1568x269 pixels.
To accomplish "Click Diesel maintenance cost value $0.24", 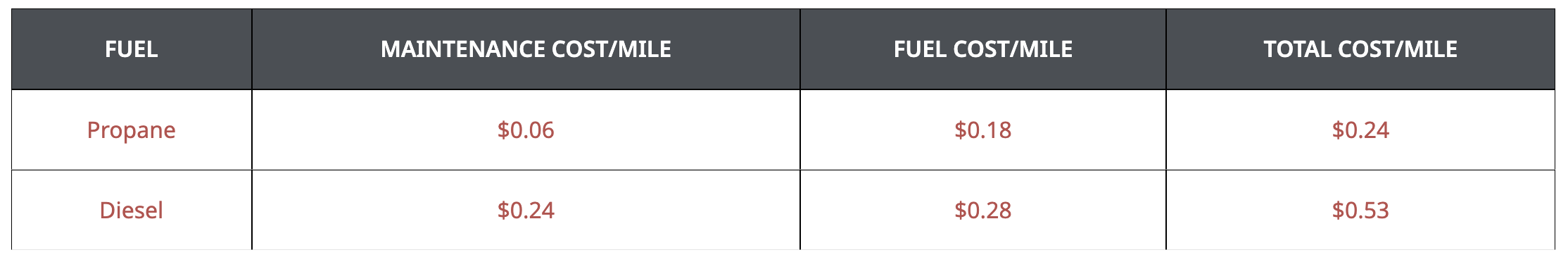I will (x=526, y=210).
